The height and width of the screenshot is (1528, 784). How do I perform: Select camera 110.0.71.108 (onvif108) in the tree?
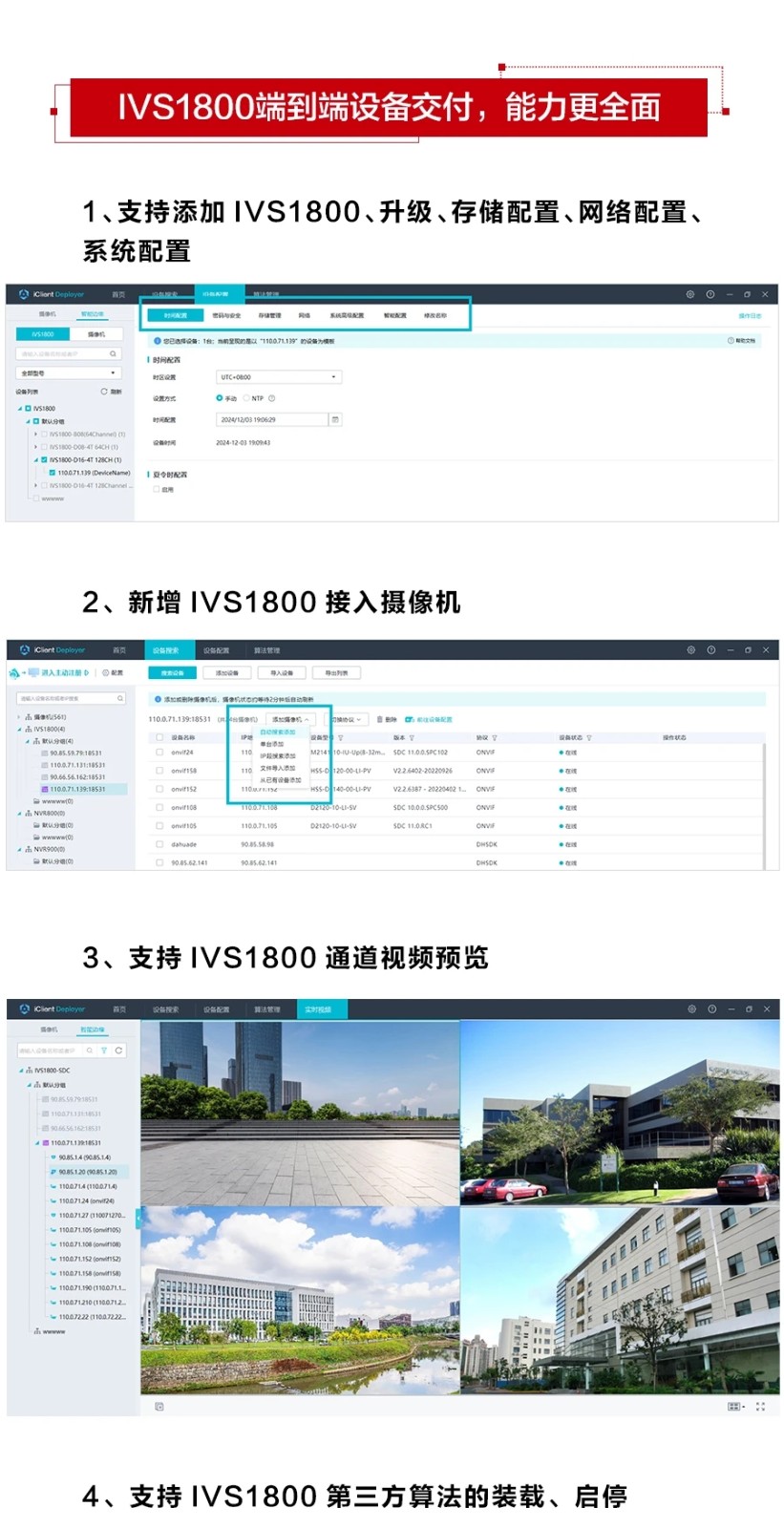[x=89, y=1244]
